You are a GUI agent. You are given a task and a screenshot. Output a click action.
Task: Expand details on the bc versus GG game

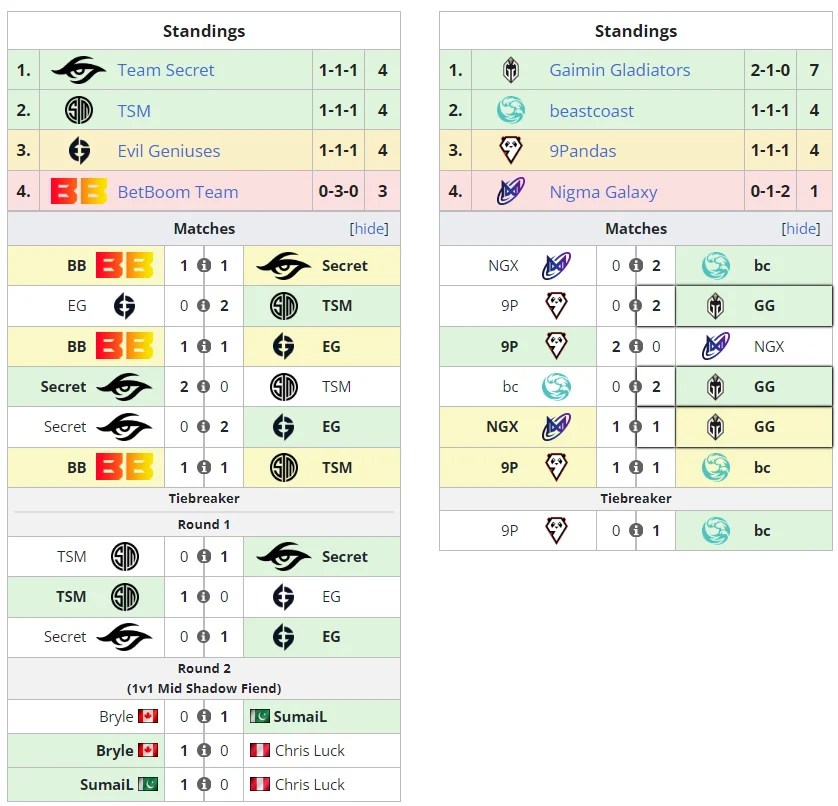637,386
